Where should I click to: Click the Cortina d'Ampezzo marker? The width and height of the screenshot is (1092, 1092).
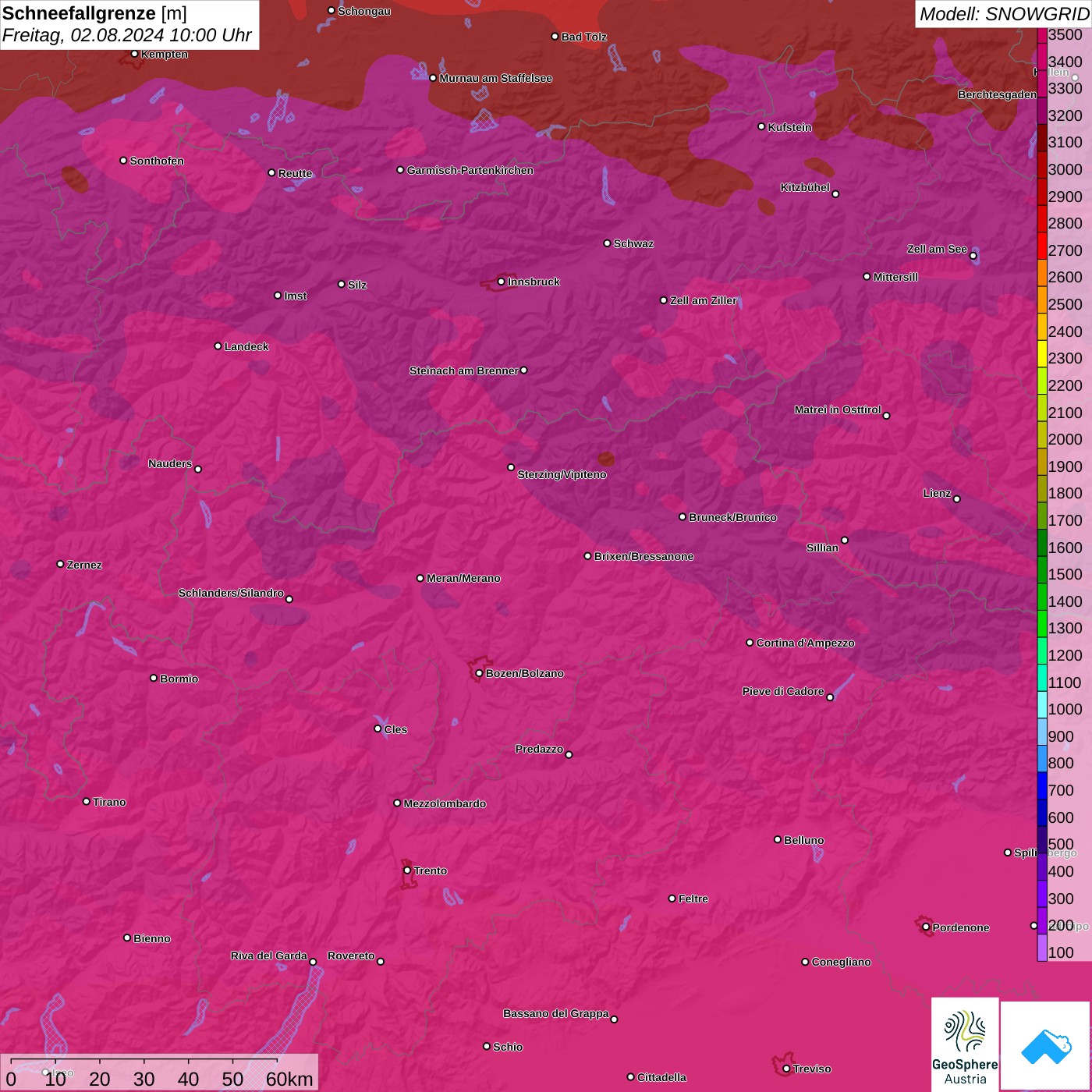click(x=750, y=643)
